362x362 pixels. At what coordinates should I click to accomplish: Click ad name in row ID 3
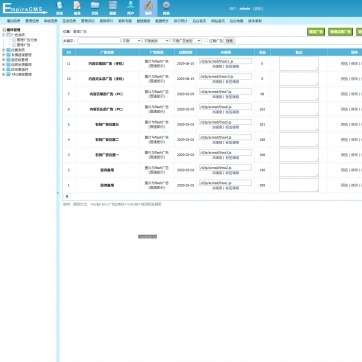click(x=107, y=155)
